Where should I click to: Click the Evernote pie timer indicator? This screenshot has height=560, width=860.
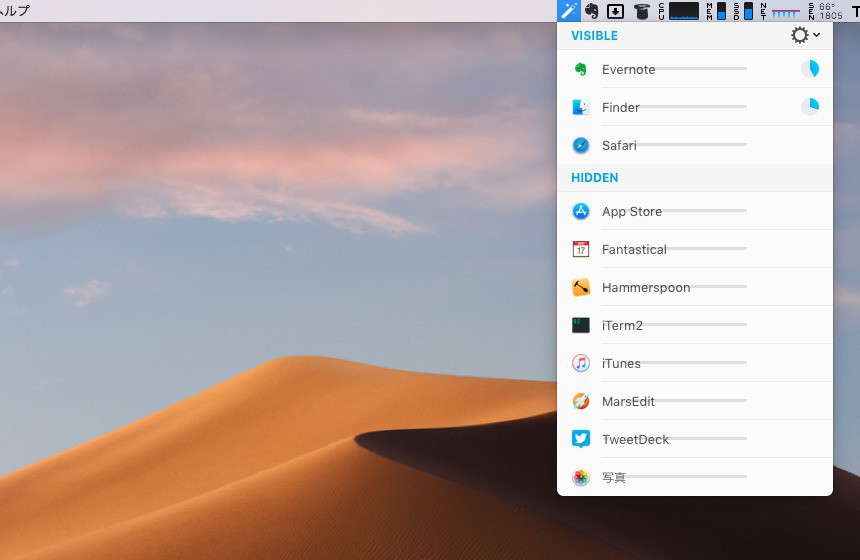[810, 69]
